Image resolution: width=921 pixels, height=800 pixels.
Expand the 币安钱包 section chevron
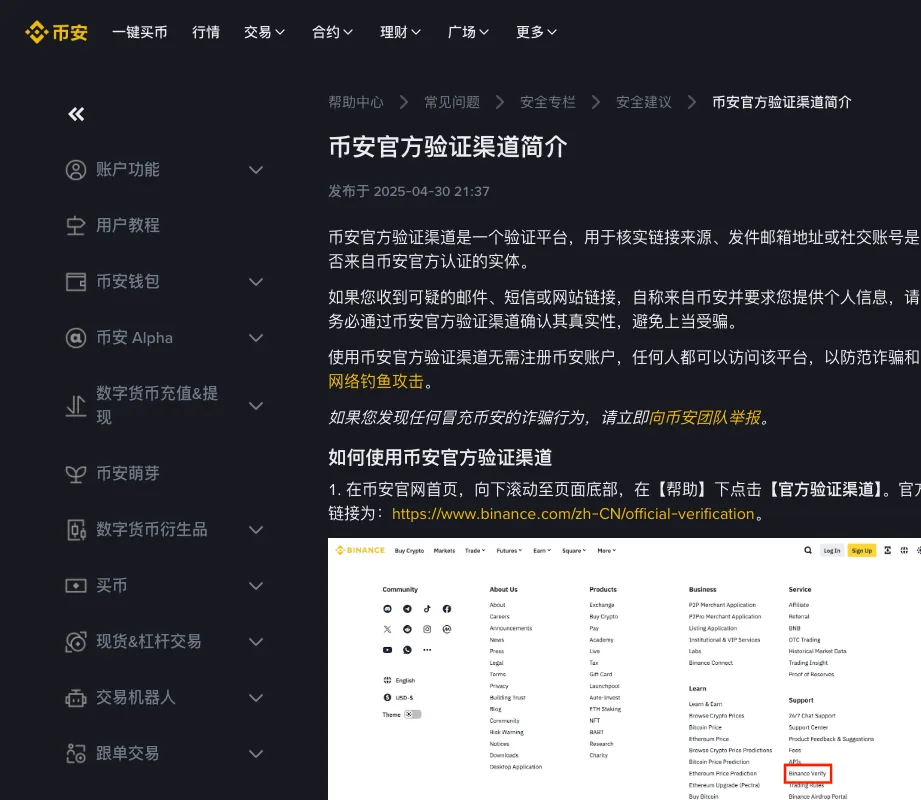click(x=256, y=282)
